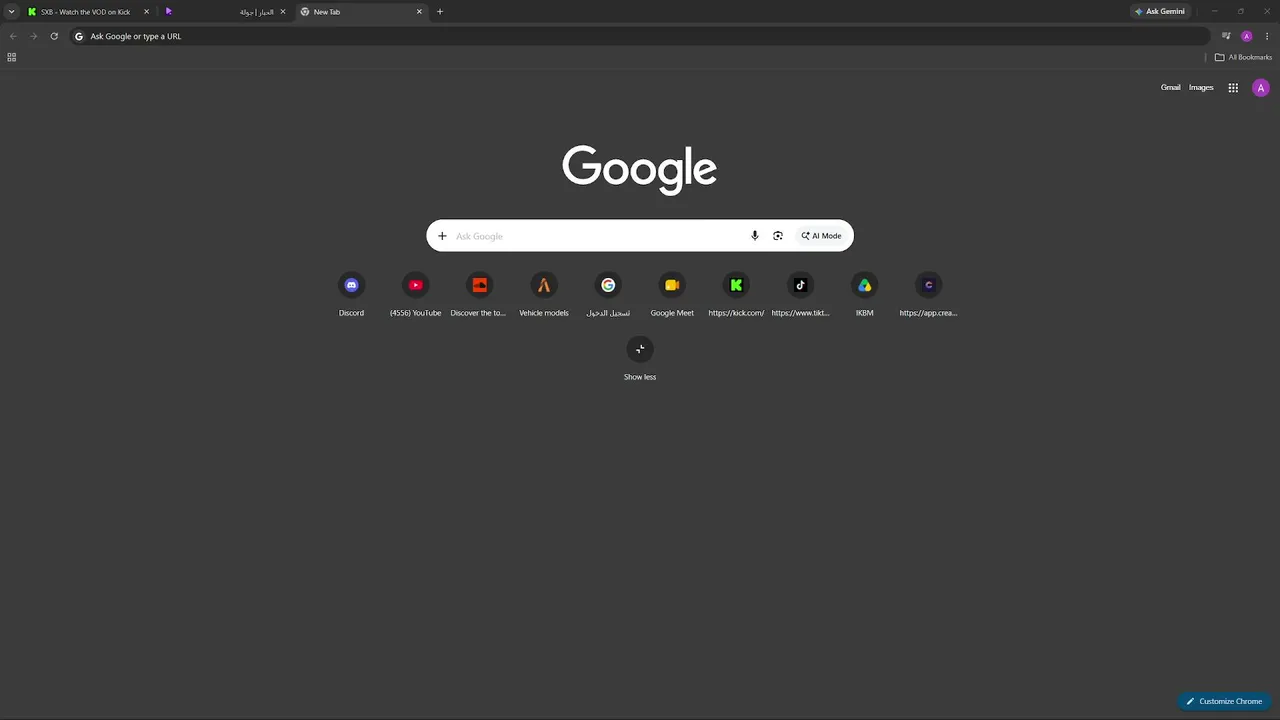Open the TikTok shortcut tile
Screen dimensions: 1280x720
(x=800, y=294)
